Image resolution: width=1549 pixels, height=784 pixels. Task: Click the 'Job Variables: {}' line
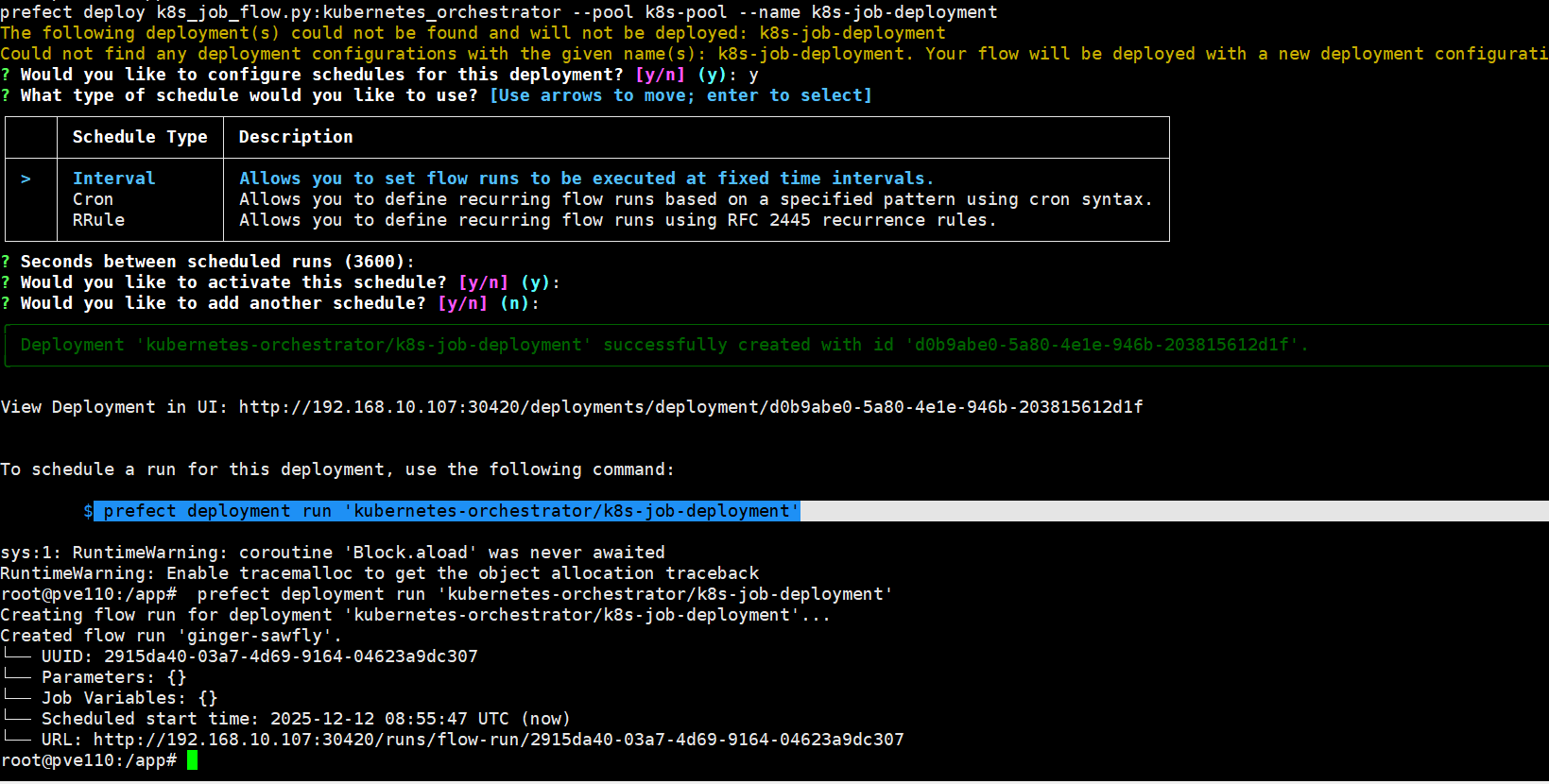(x=129, y=698)
